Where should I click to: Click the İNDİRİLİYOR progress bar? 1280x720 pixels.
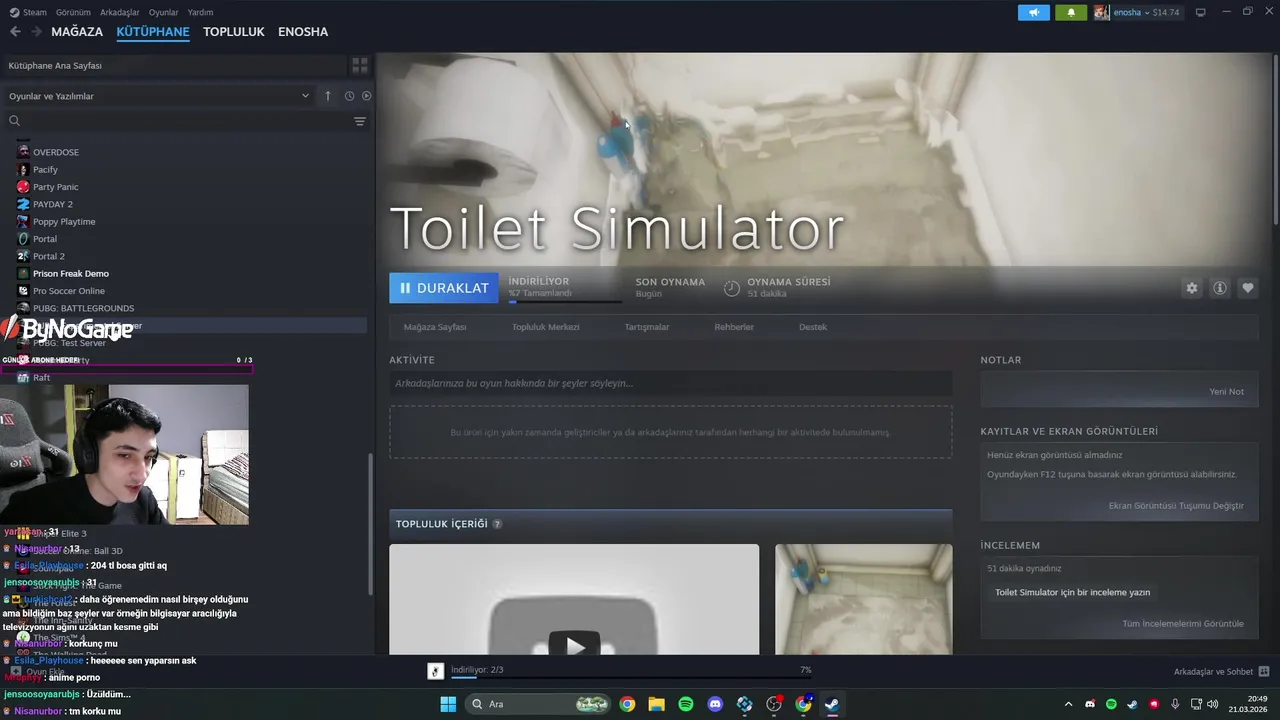click(x=564, y=301)
